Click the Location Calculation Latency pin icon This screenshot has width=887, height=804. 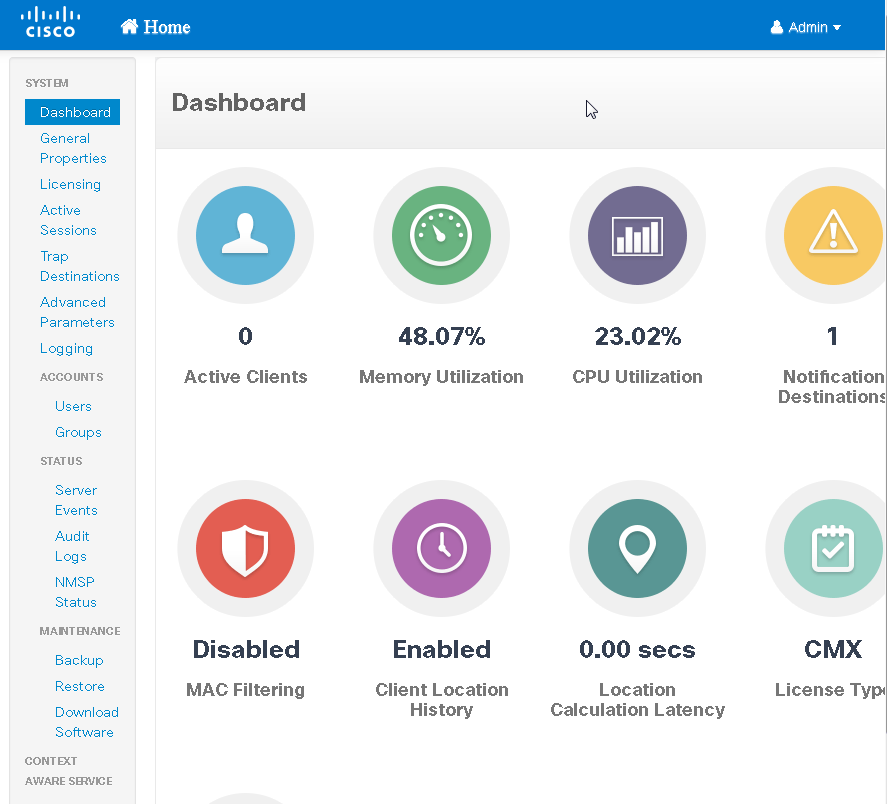[x=637, y=549]
